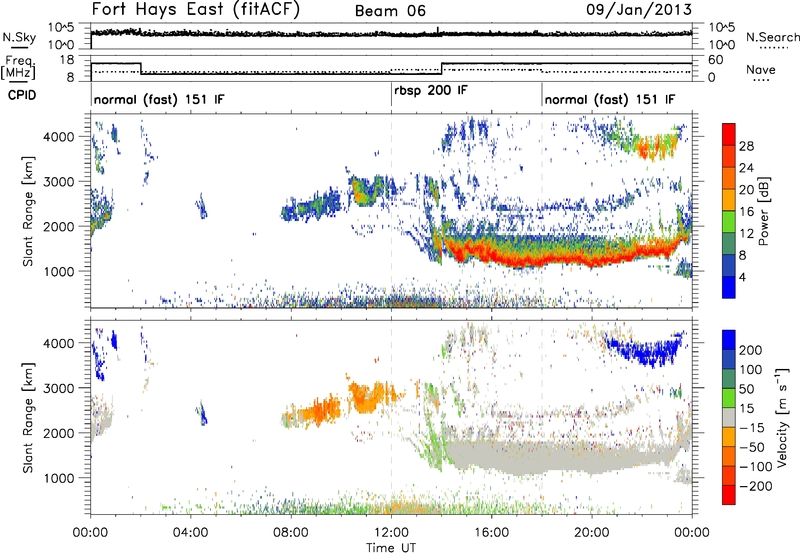
Task: Click the Power colorbar '28' tick value
Action: click(746, 146)
